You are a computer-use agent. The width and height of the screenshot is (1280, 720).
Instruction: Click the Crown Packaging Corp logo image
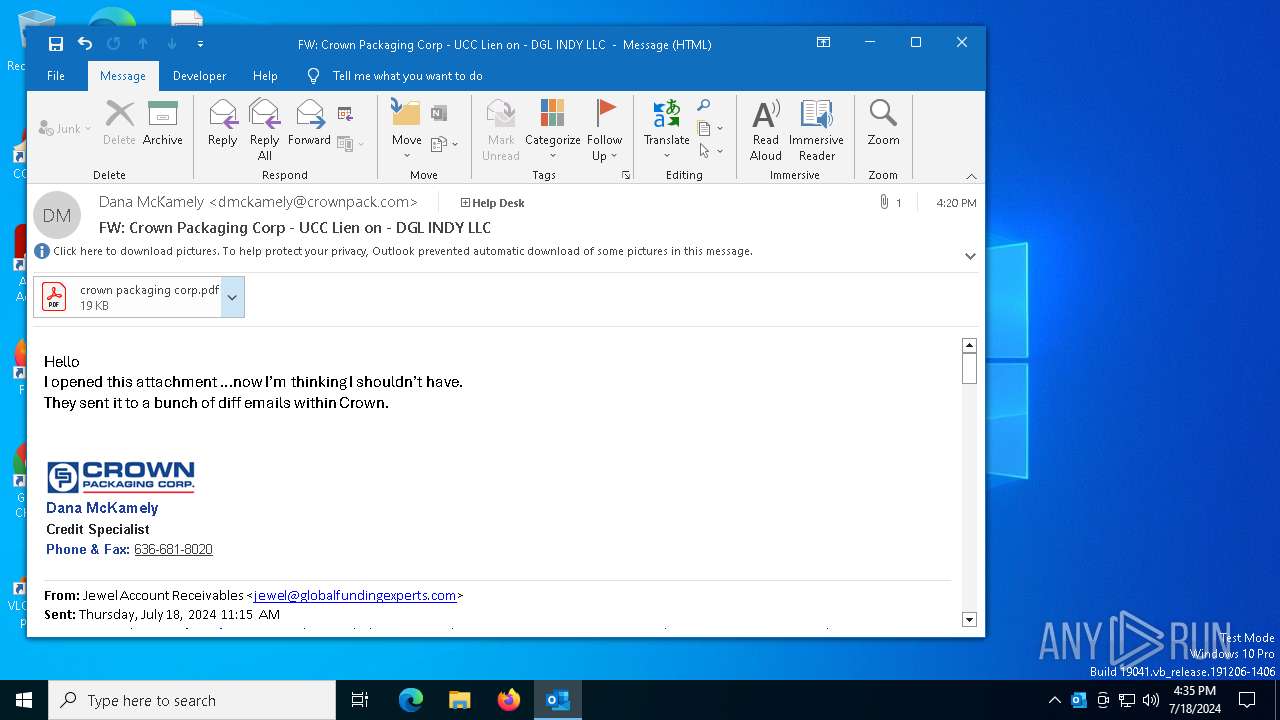pyautogui.click(x=120, y=476)
